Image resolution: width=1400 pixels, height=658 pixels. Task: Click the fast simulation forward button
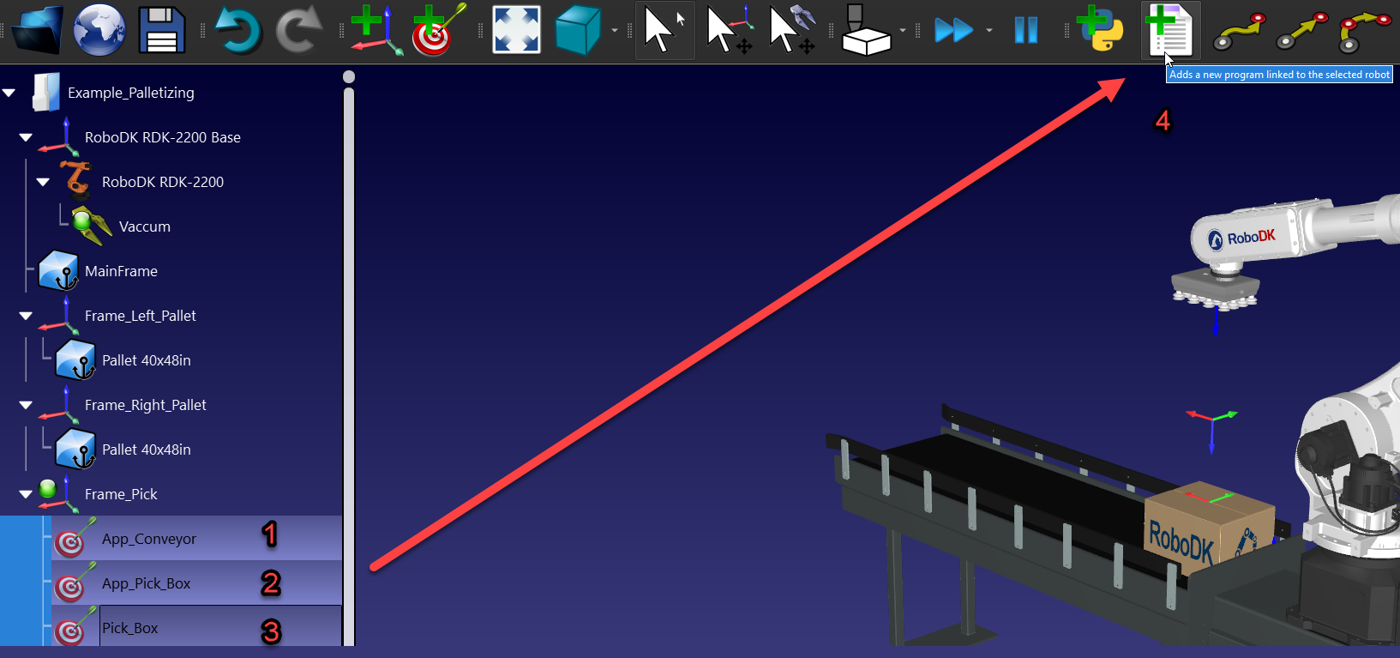click(953, 30)
